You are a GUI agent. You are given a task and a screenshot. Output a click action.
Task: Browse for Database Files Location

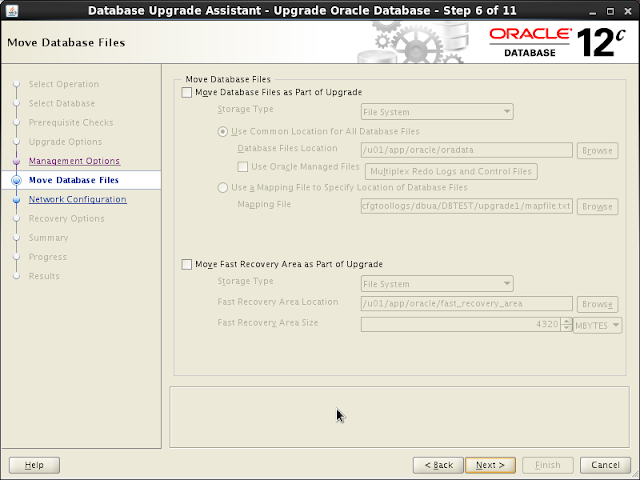pos(597,151)
